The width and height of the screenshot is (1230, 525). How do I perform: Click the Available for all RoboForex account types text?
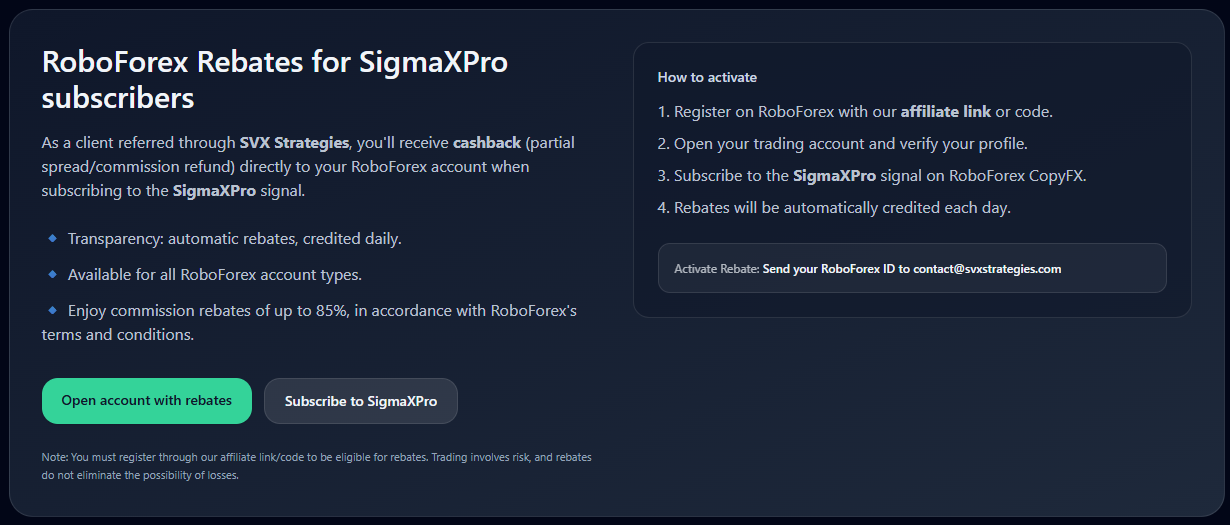(x=215, y=275)
